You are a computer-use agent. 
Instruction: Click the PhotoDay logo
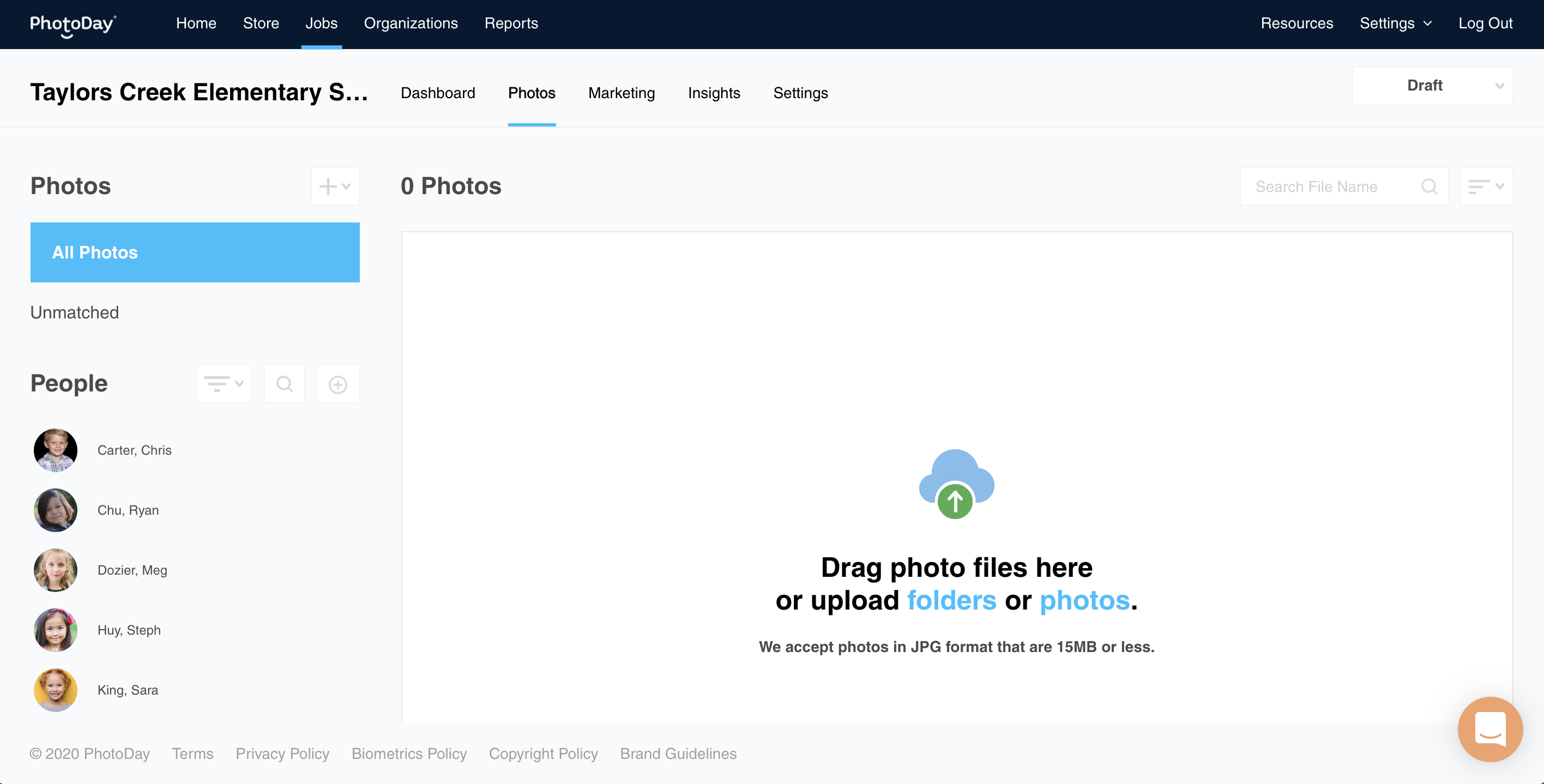pyautogui.click(x=73, y=24)
